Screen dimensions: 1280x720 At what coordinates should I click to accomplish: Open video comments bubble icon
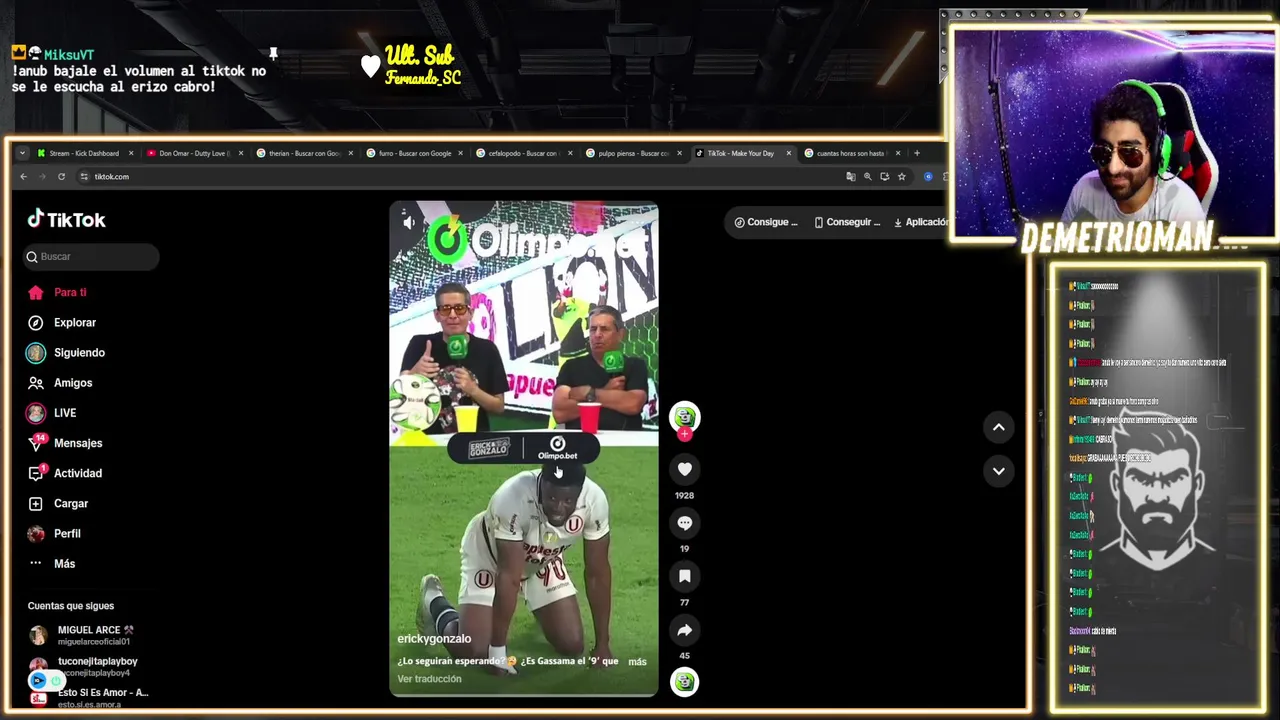(x=684, y=522)
